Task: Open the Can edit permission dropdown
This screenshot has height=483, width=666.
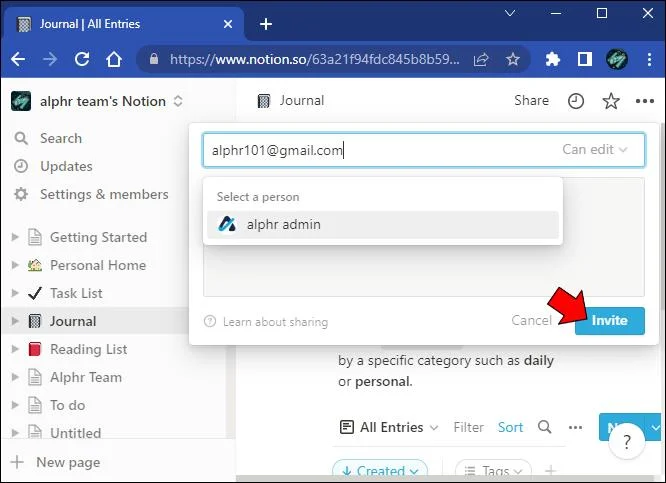Action: 595,150
